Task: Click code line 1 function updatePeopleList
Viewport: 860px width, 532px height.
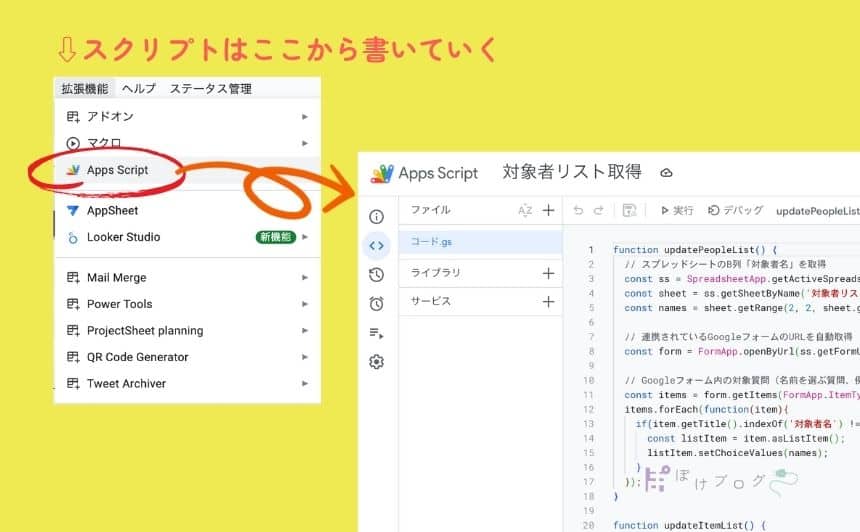Action: 695,250
